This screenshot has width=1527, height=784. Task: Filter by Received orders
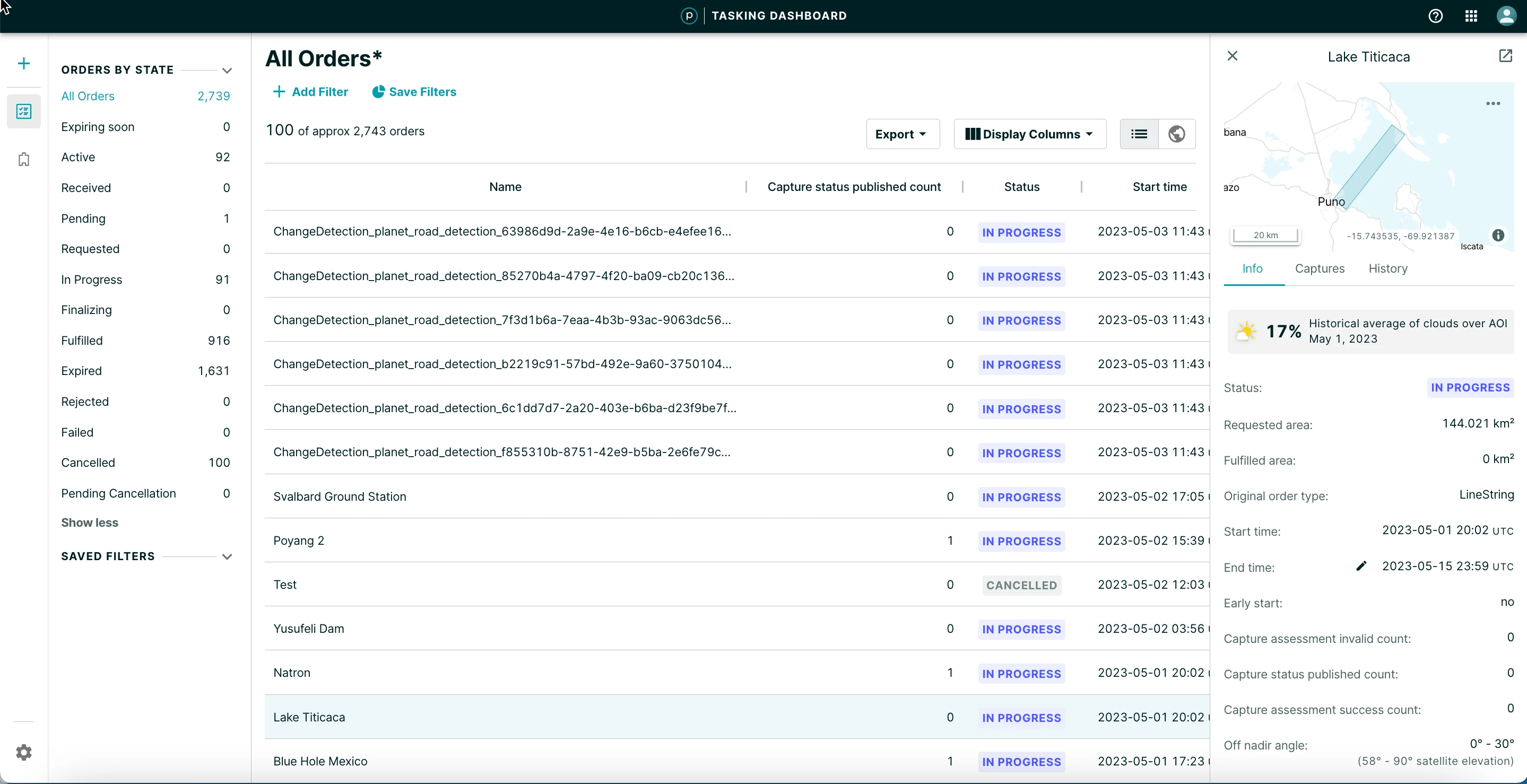click(x=145, y=188)
